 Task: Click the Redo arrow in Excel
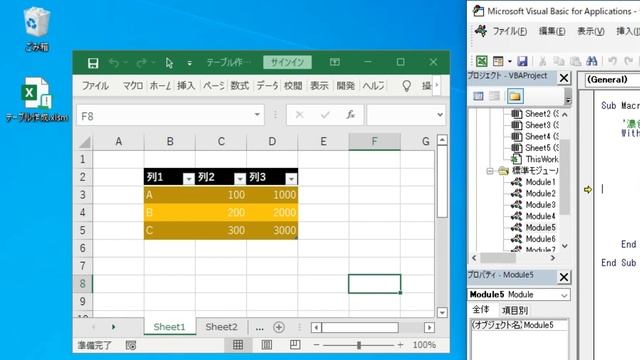(x=141, y=63)
